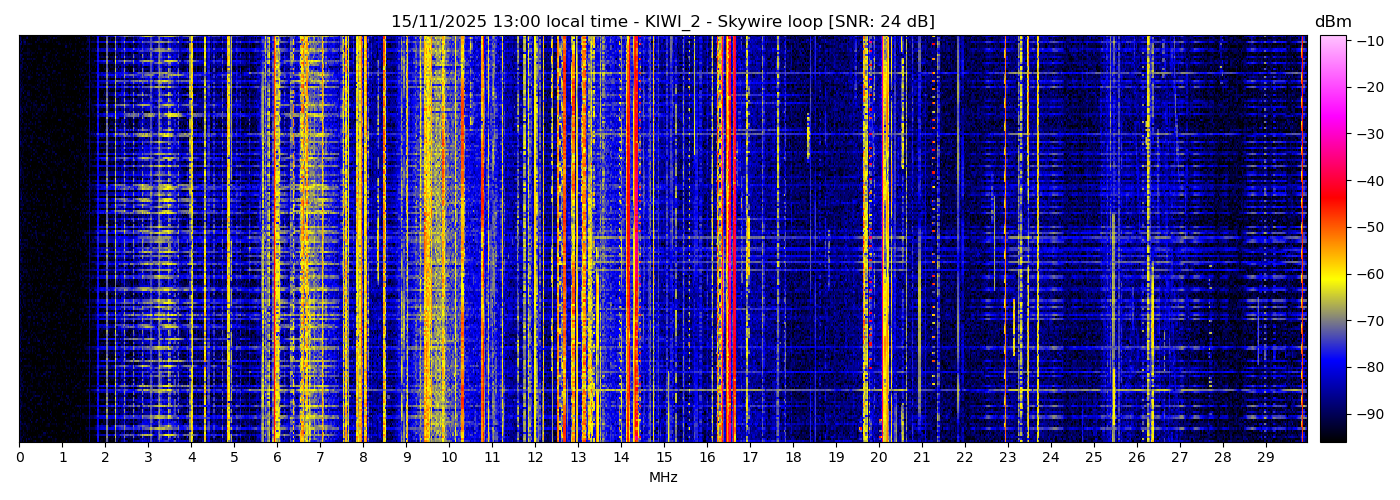
Task: Click the −60 yellow level on colorbar
Action: click(1333, 274)
